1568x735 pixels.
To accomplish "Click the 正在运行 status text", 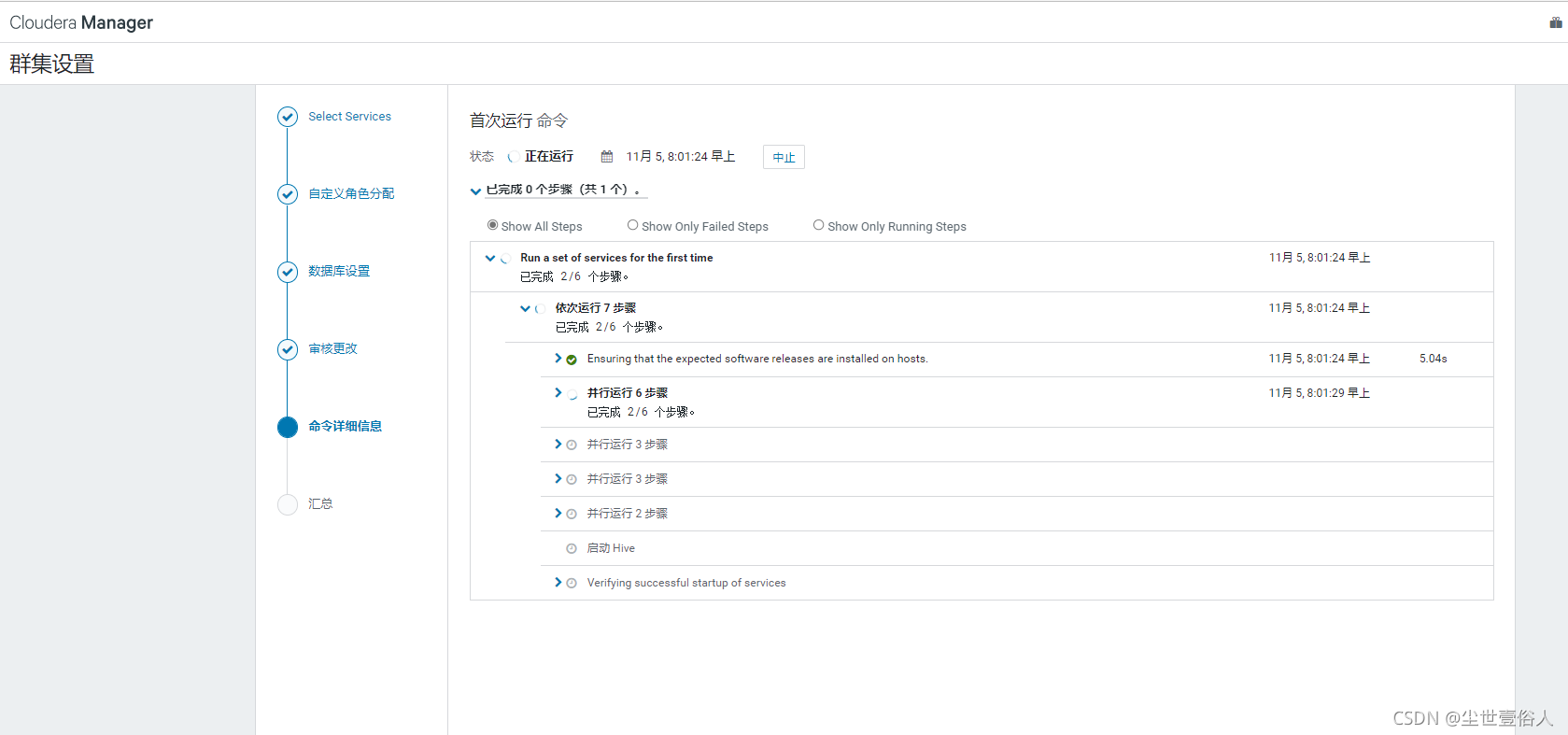I will click(549, 157).
